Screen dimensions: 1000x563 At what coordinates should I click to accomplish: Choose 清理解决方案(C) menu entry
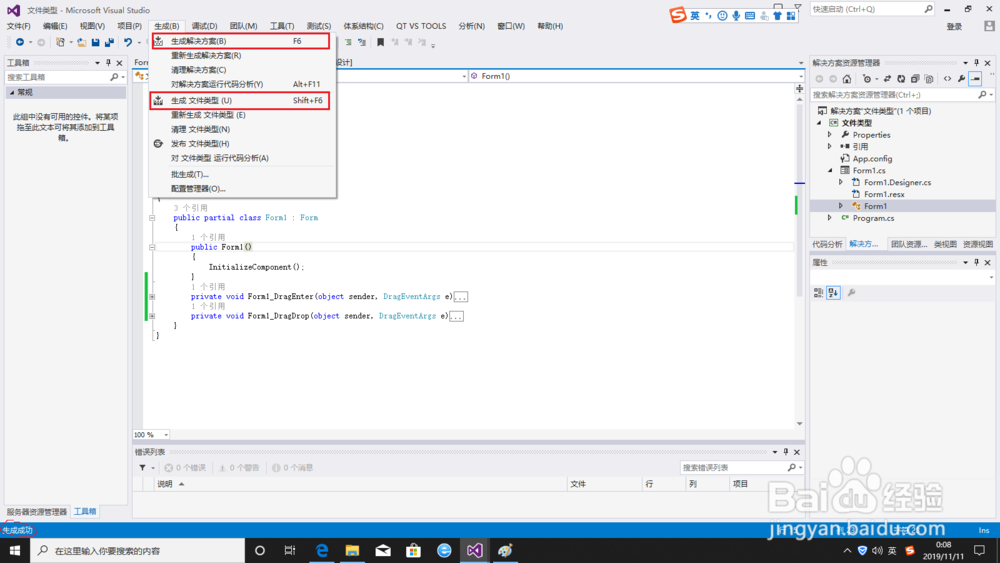(x=242, y=69)
